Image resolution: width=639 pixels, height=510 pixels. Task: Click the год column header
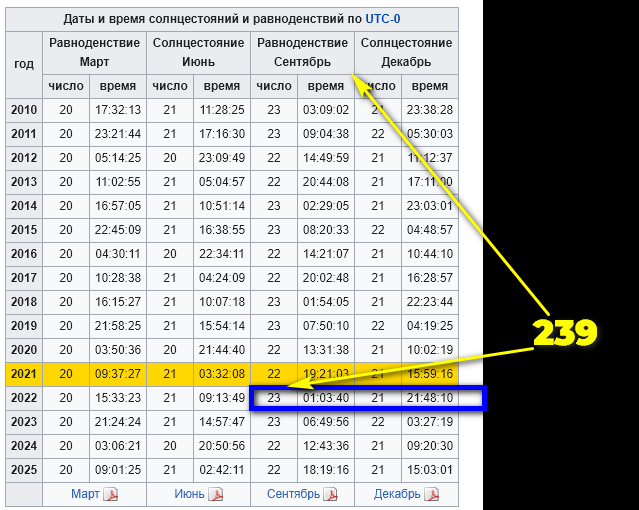coord(24,64)
